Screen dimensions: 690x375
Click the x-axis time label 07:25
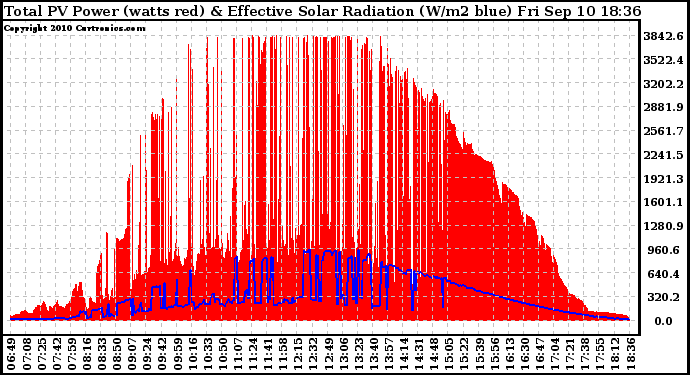click(41, 354)
